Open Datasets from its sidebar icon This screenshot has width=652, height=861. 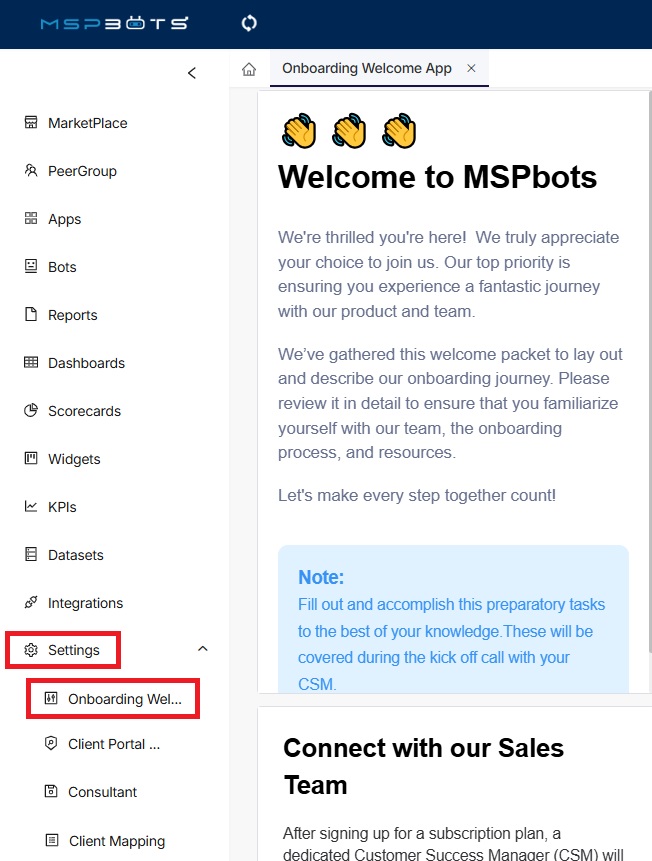32,555
